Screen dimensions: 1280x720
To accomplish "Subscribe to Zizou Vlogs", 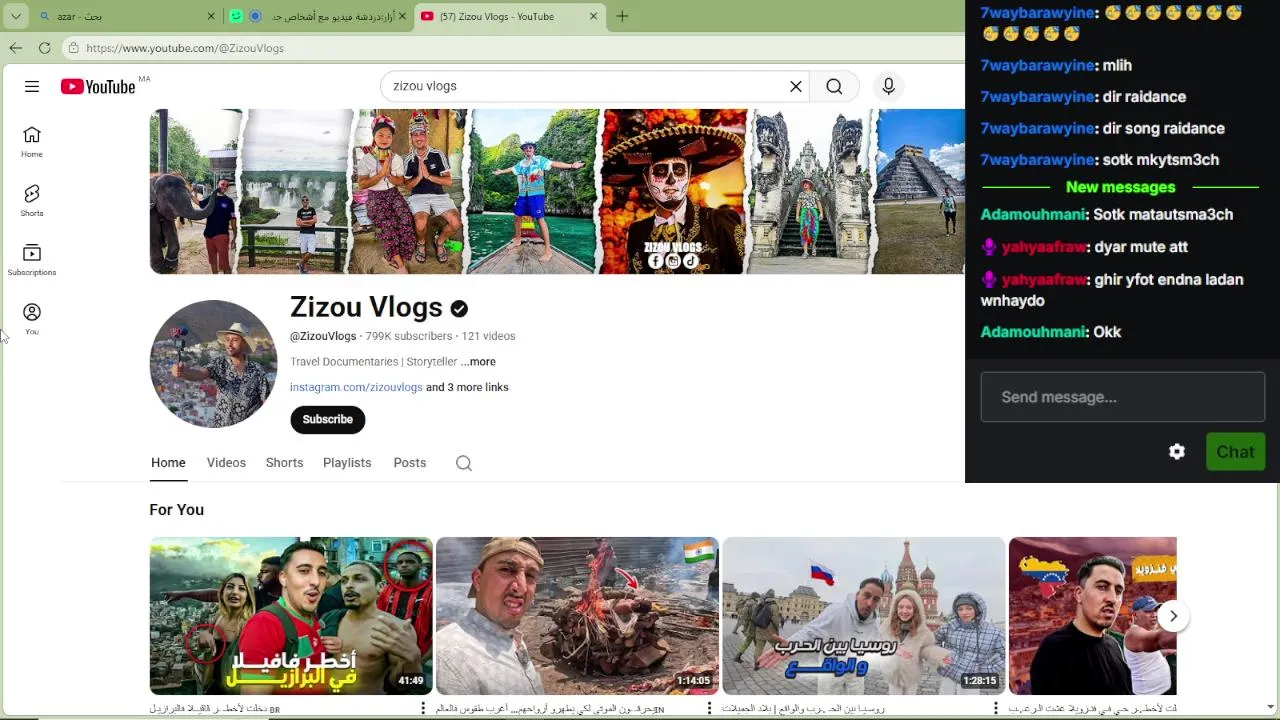I will click(x=328, y=420).
